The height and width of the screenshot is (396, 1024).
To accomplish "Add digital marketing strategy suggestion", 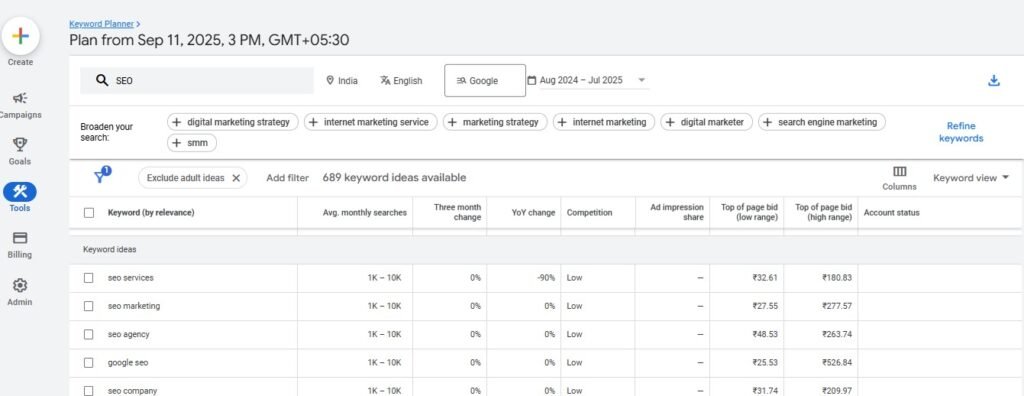I will pos(232,122).
